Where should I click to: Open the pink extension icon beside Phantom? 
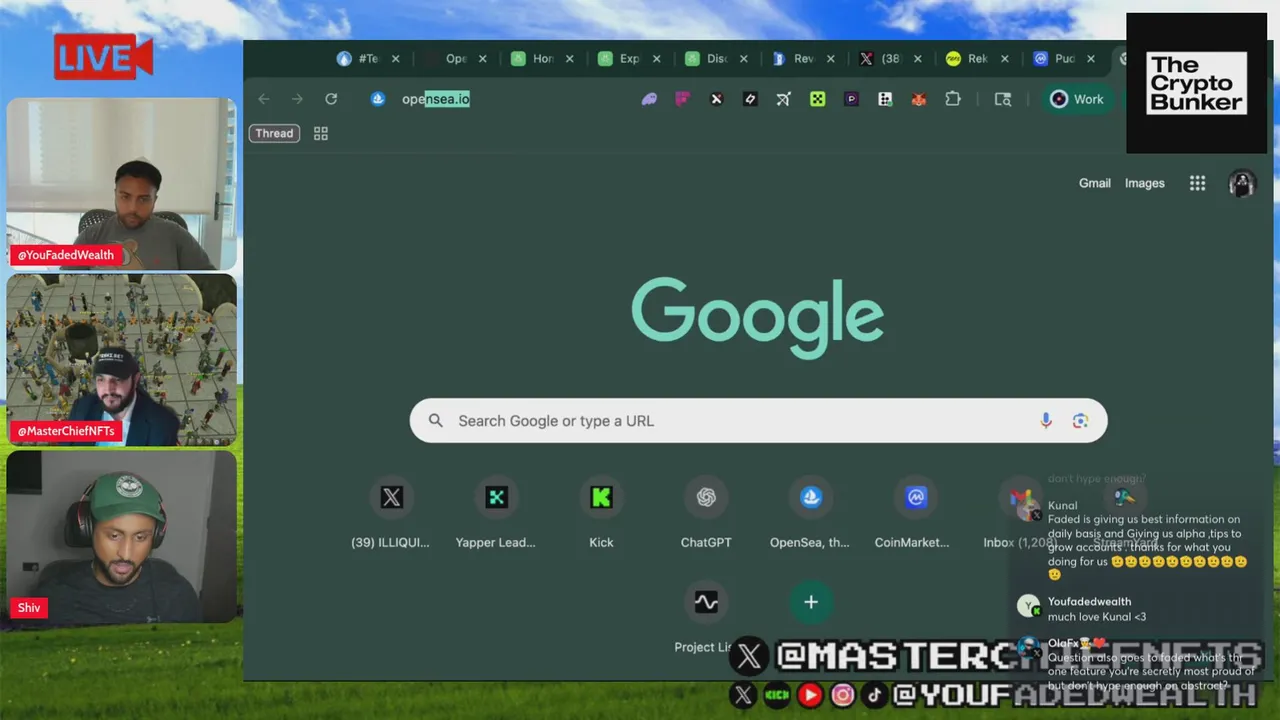pyautogui.click(x=683, y=99)
